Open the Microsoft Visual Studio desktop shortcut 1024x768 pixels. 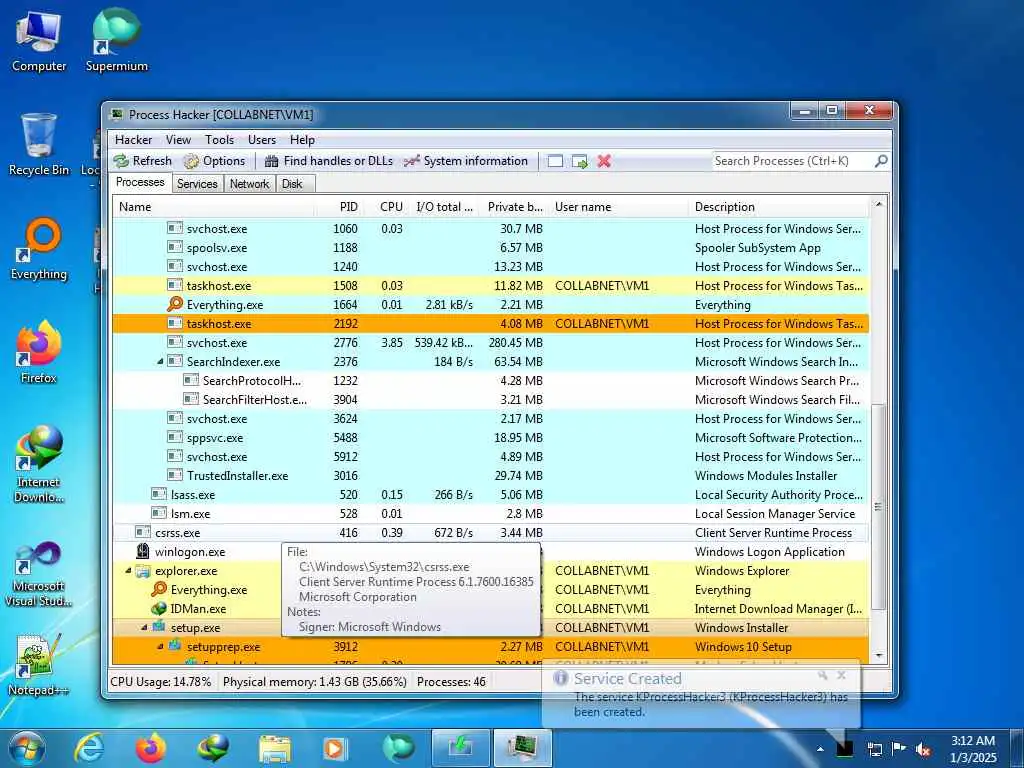click(x=39, y=575)
